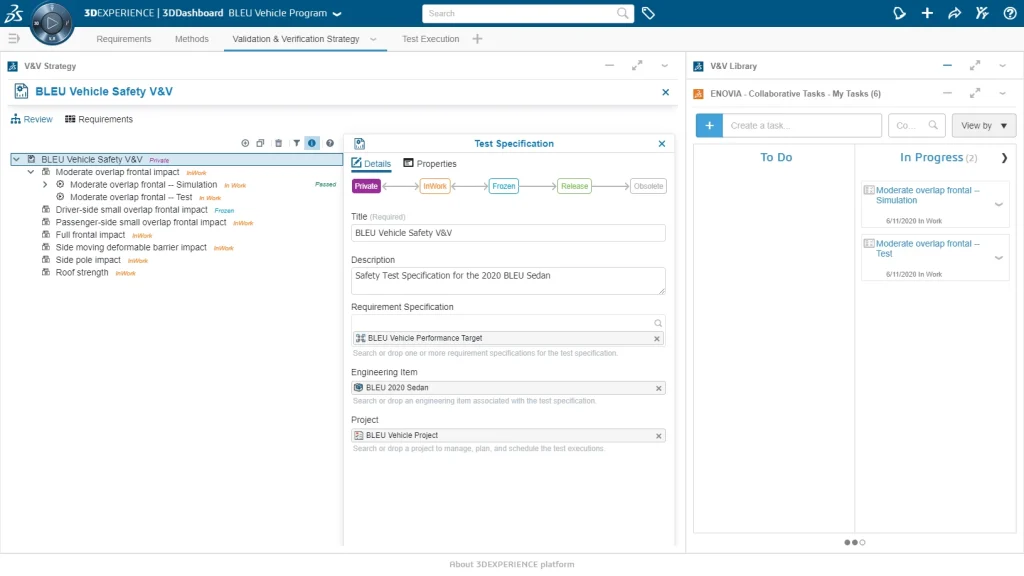Viewport: 1024px width, 576px height.
Task: Click the duplicate icon in tree toolbar
Action: pyautogui.click(x=260, y=143)
